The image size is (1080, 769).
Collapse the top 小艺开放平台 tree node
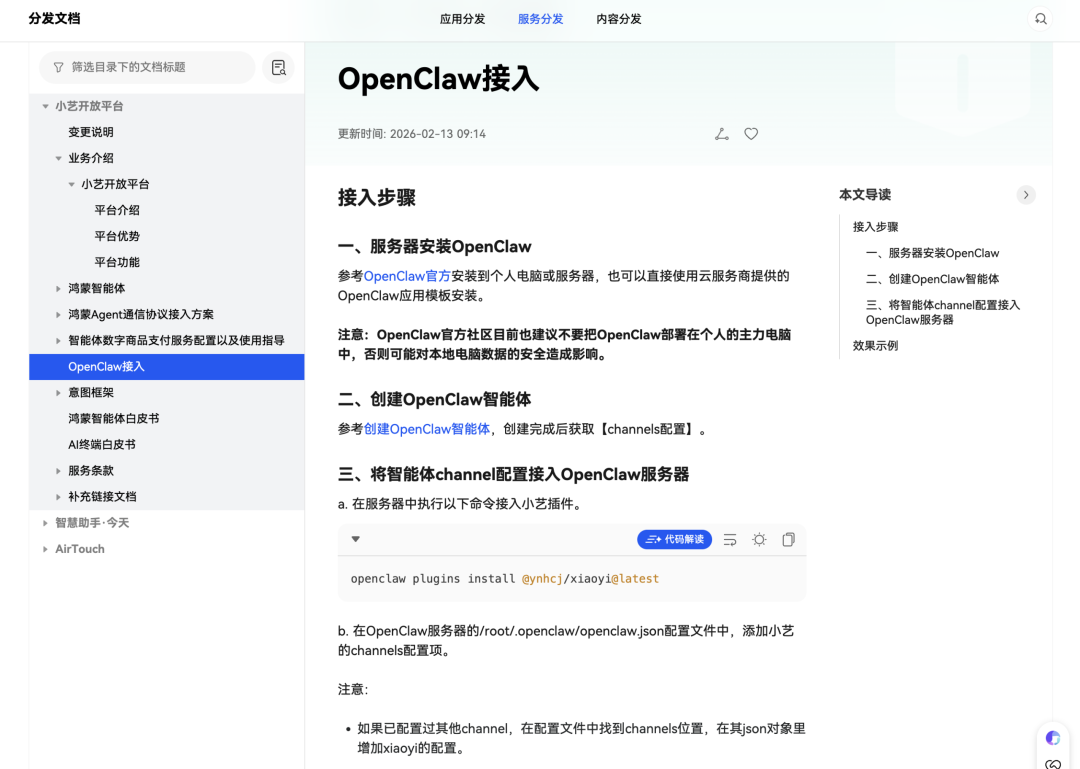pyautogui.click(x=45, y=106)
